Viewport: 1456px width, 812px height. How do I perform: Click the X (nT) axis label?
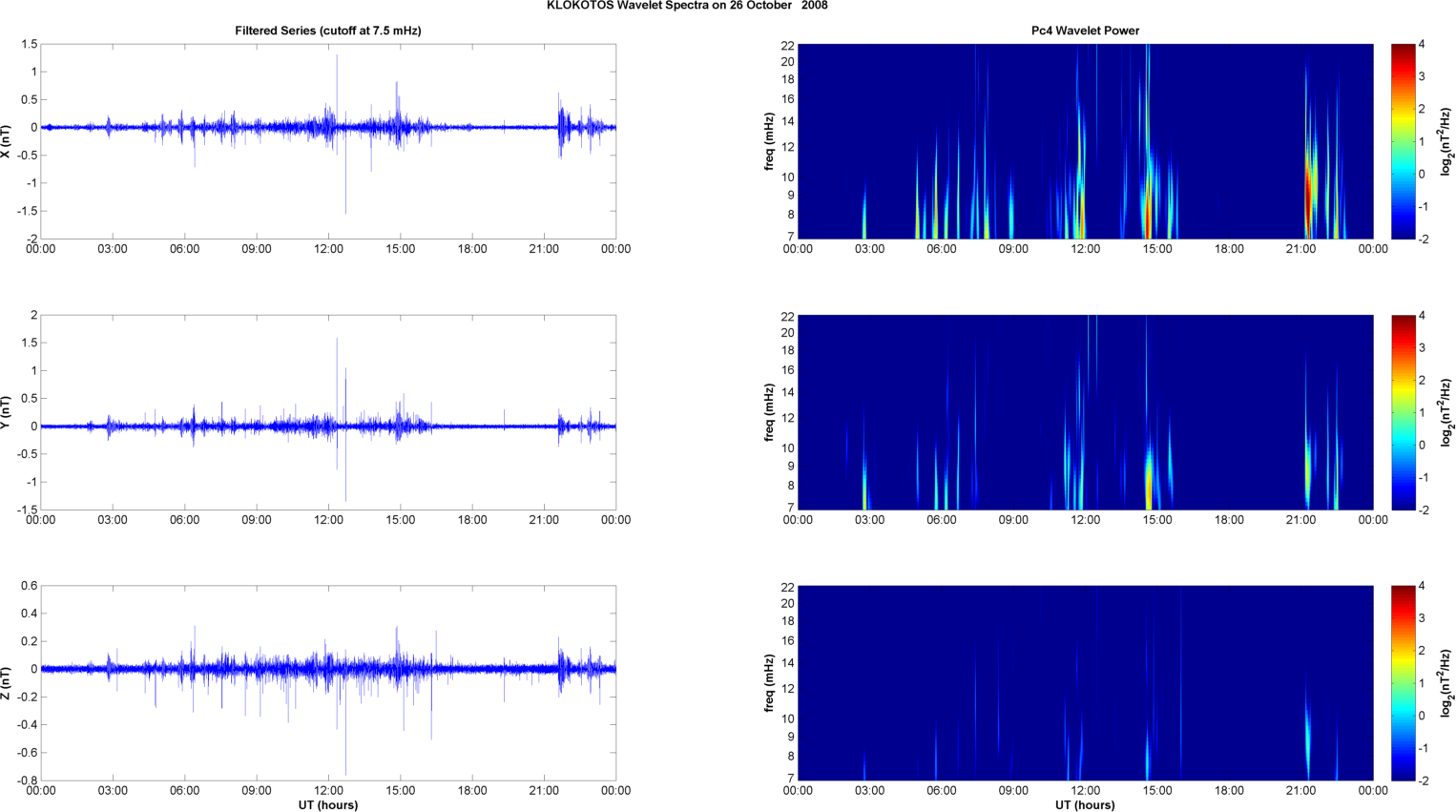[x=8, y=140]
